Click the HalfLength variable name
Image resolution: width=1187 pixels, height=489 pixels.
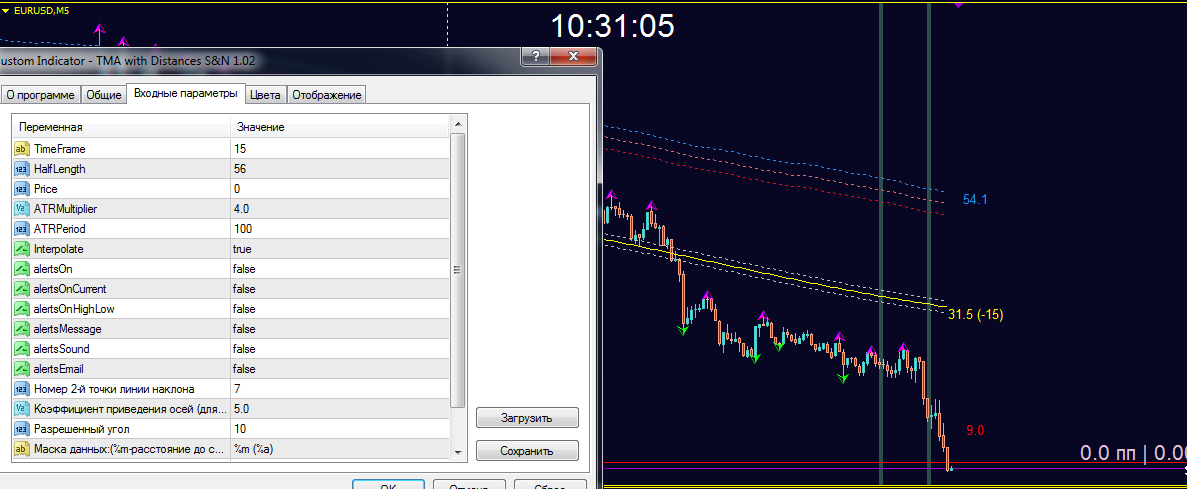[60, 169]
